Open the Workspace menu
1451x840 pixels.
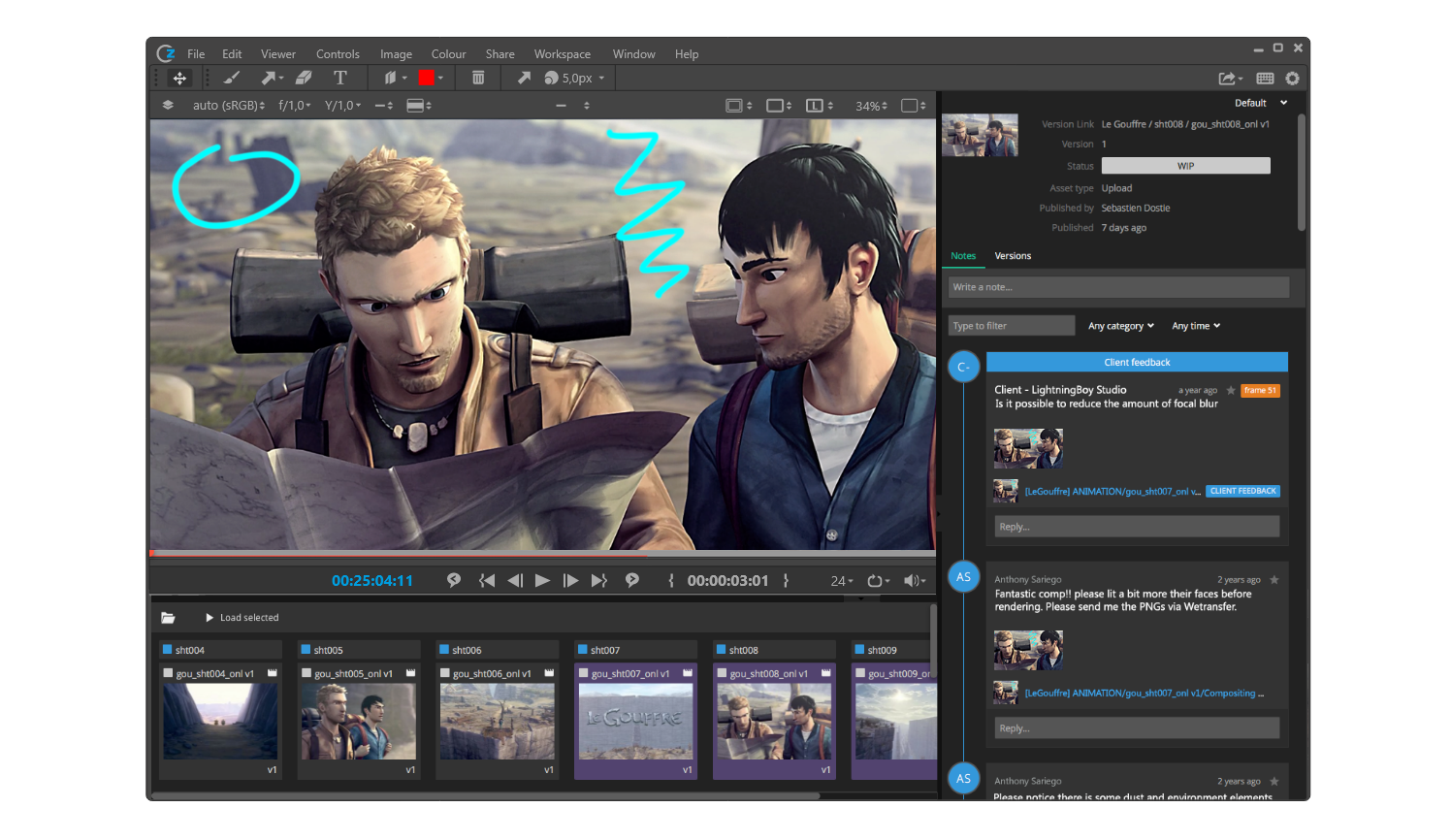(x=563, y=54)
